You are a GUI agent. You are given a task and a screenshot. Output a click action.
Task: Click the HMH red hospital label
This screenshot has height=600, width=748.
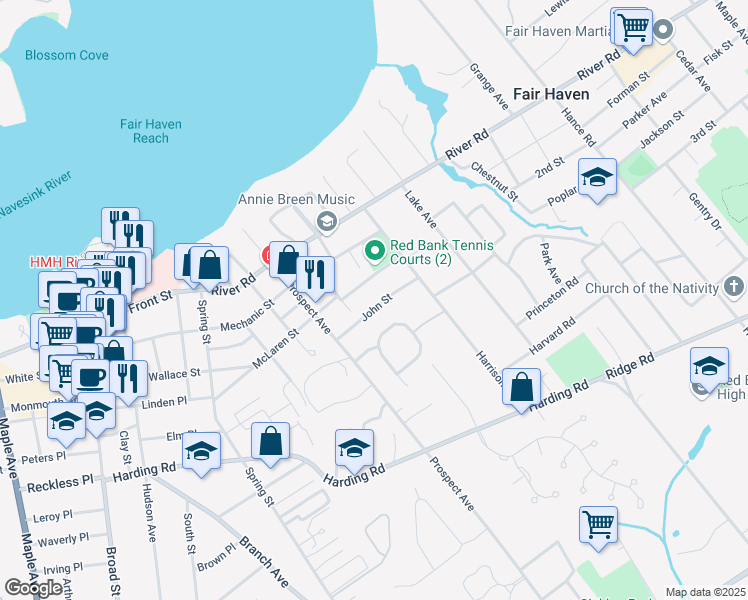pyautogui.click(x=53, y=262)
